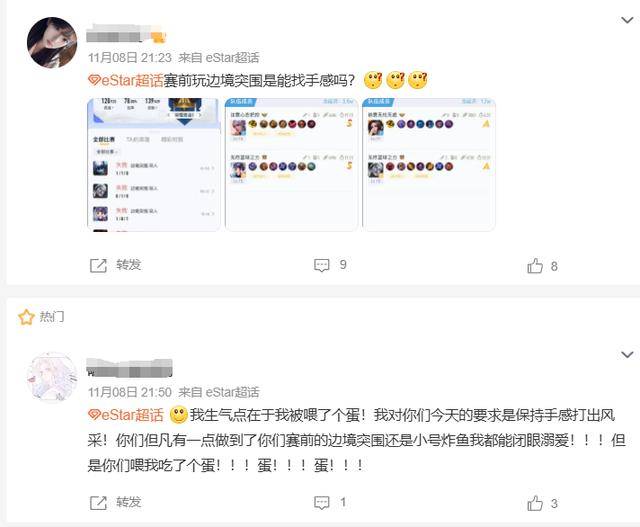Open comments on the second post
The image size is (640, 527).
tap(322, 503)
